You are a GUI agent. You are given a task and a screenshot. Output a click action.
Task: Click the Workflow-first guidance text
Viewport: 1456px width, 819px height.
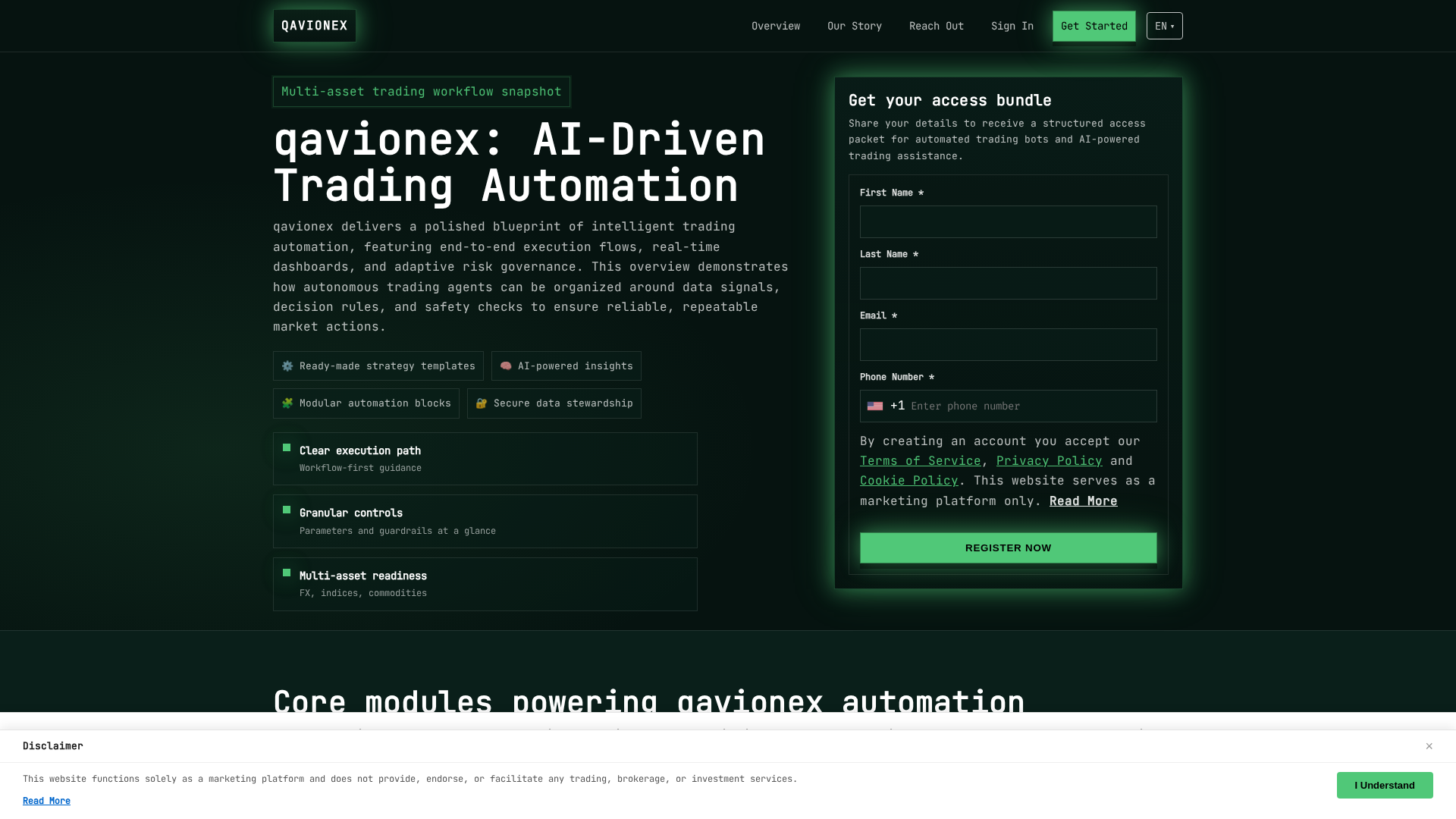point(360,468)
